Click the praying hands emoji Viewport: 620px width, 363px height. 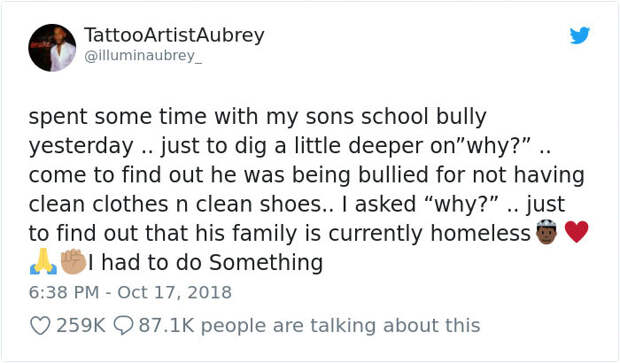[43, 262]
